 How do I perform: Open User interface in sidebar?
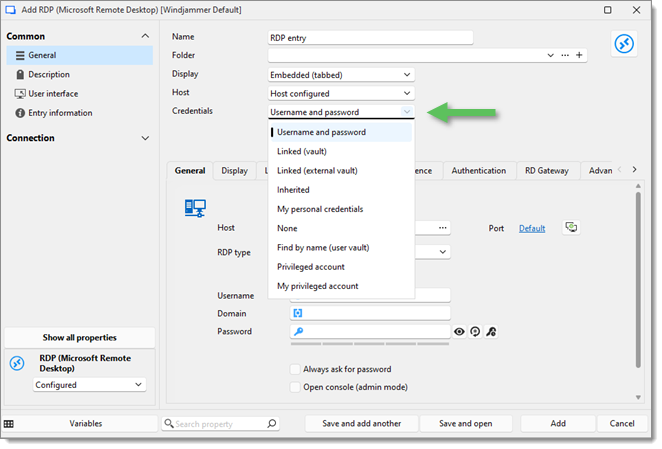click(80, 94)
